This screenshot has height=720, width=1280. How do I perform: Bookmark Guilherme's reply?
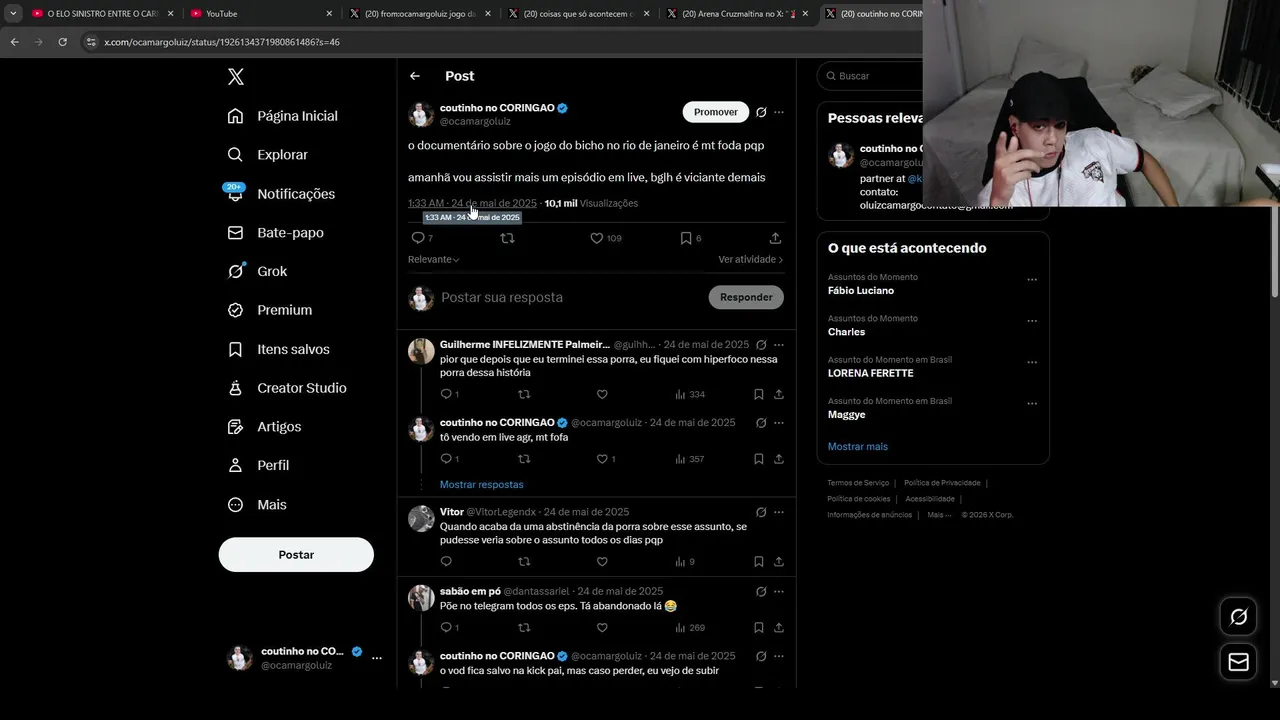(759, 394)
